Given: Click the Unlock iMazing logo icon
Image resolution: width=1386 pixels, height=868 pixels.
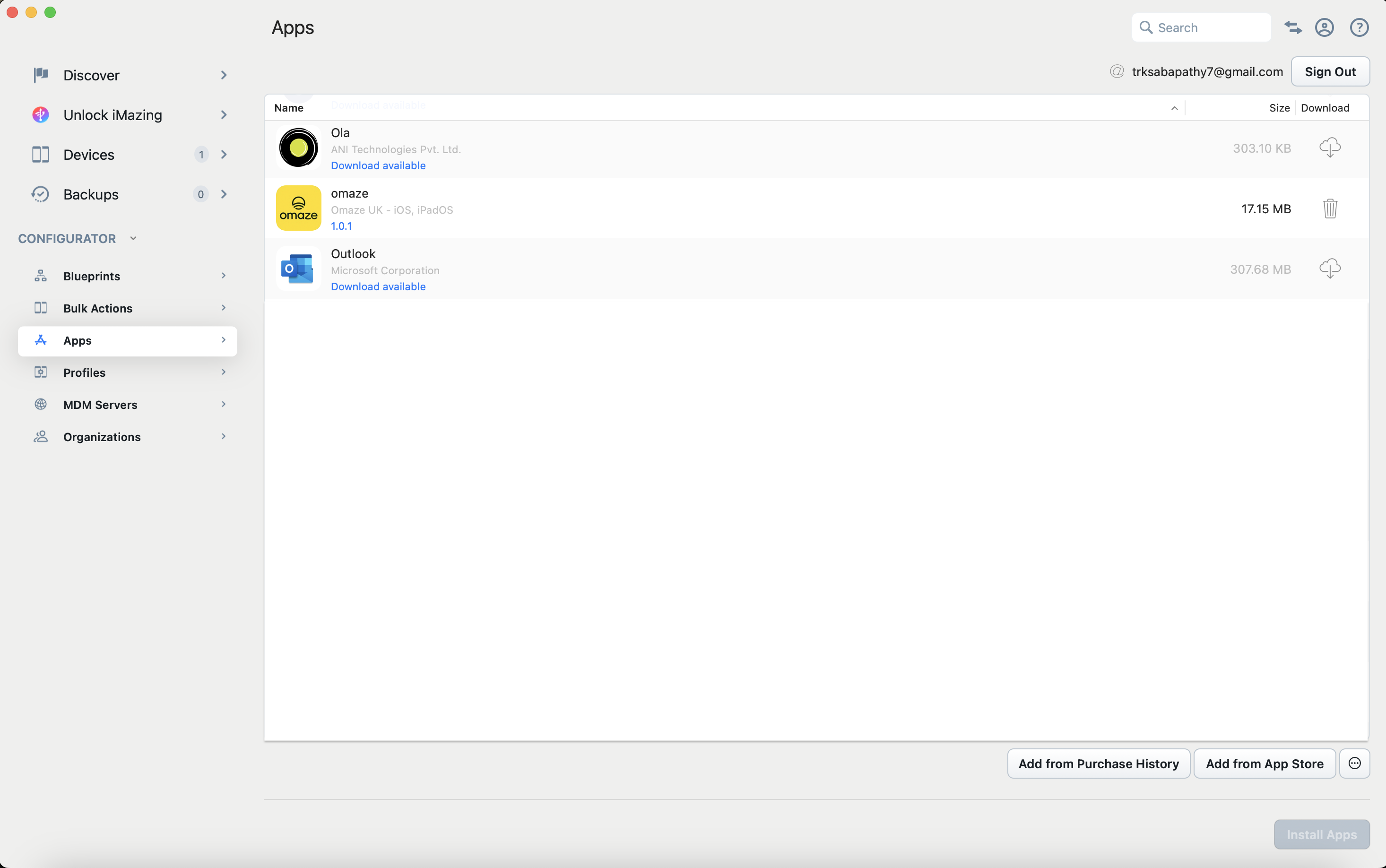Looking at the screenshot, I should point(41,115).
